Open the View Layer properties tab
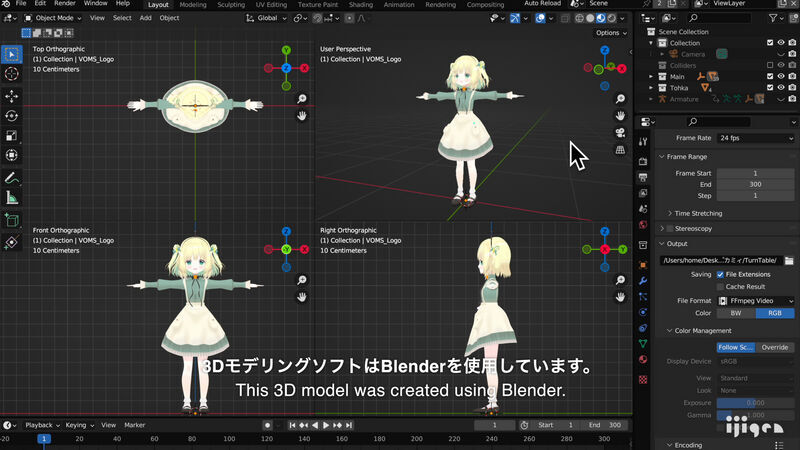 click(x=643, y=193)
